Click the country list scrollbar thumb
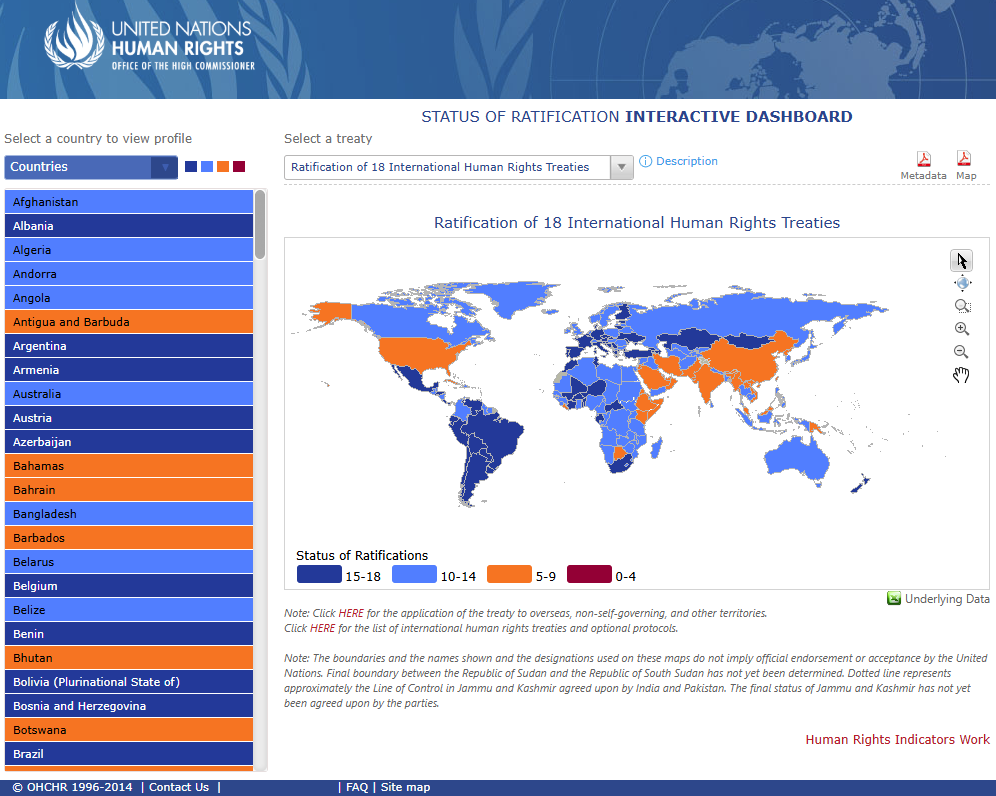 point(260,225)
